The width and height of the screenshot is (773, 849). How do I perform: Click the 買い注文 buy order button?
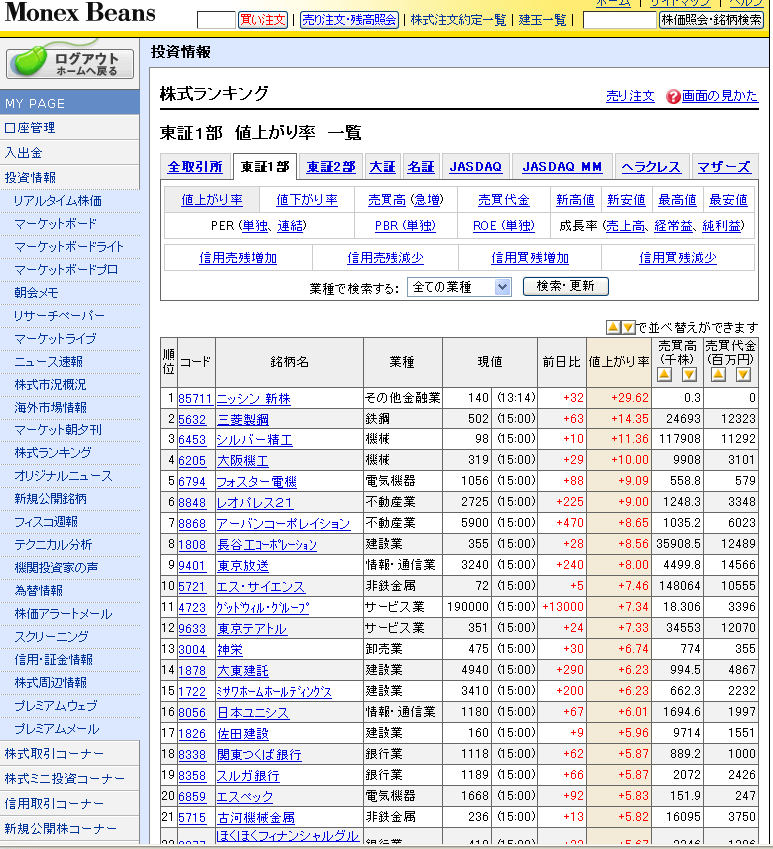coord(263,20)
